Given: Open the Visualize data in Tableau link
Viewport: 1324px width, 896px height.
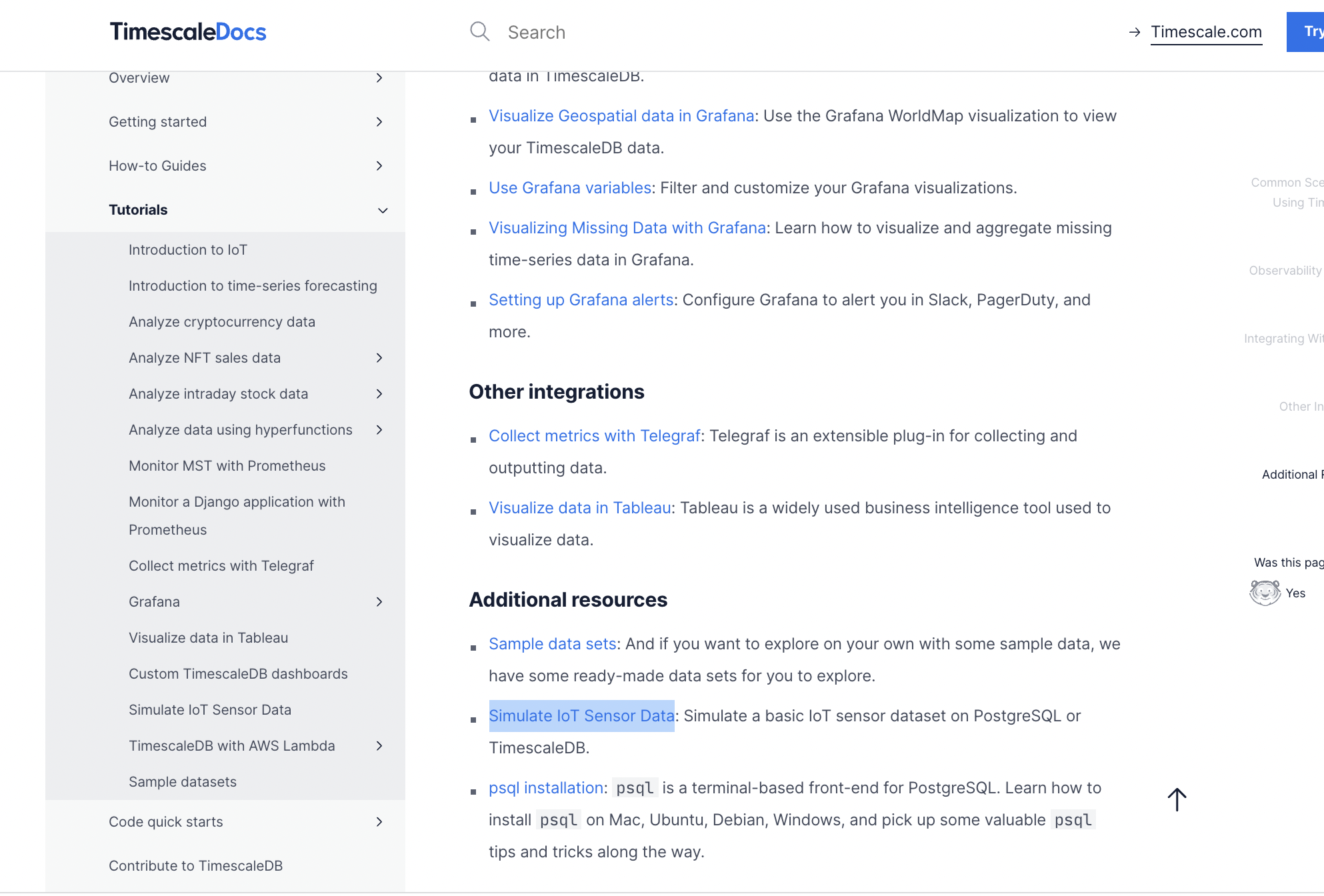Looking at the screenshot, I should pos(579,507).
